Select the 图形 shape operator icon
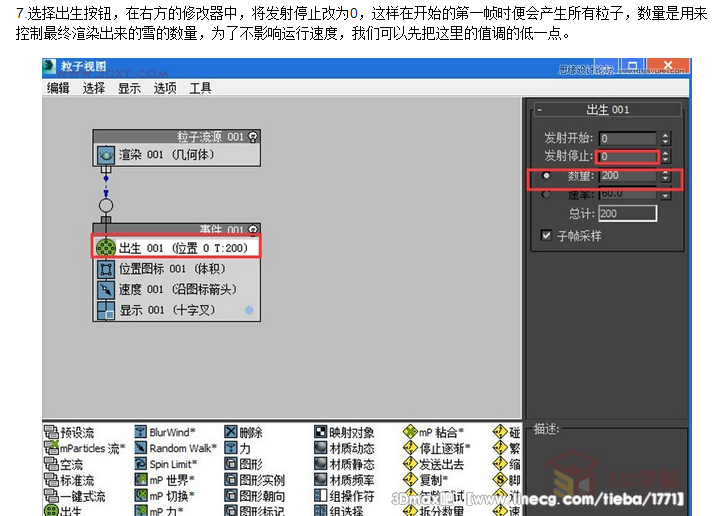The width and height of the screenshot is (713, 516). point(231,464)
